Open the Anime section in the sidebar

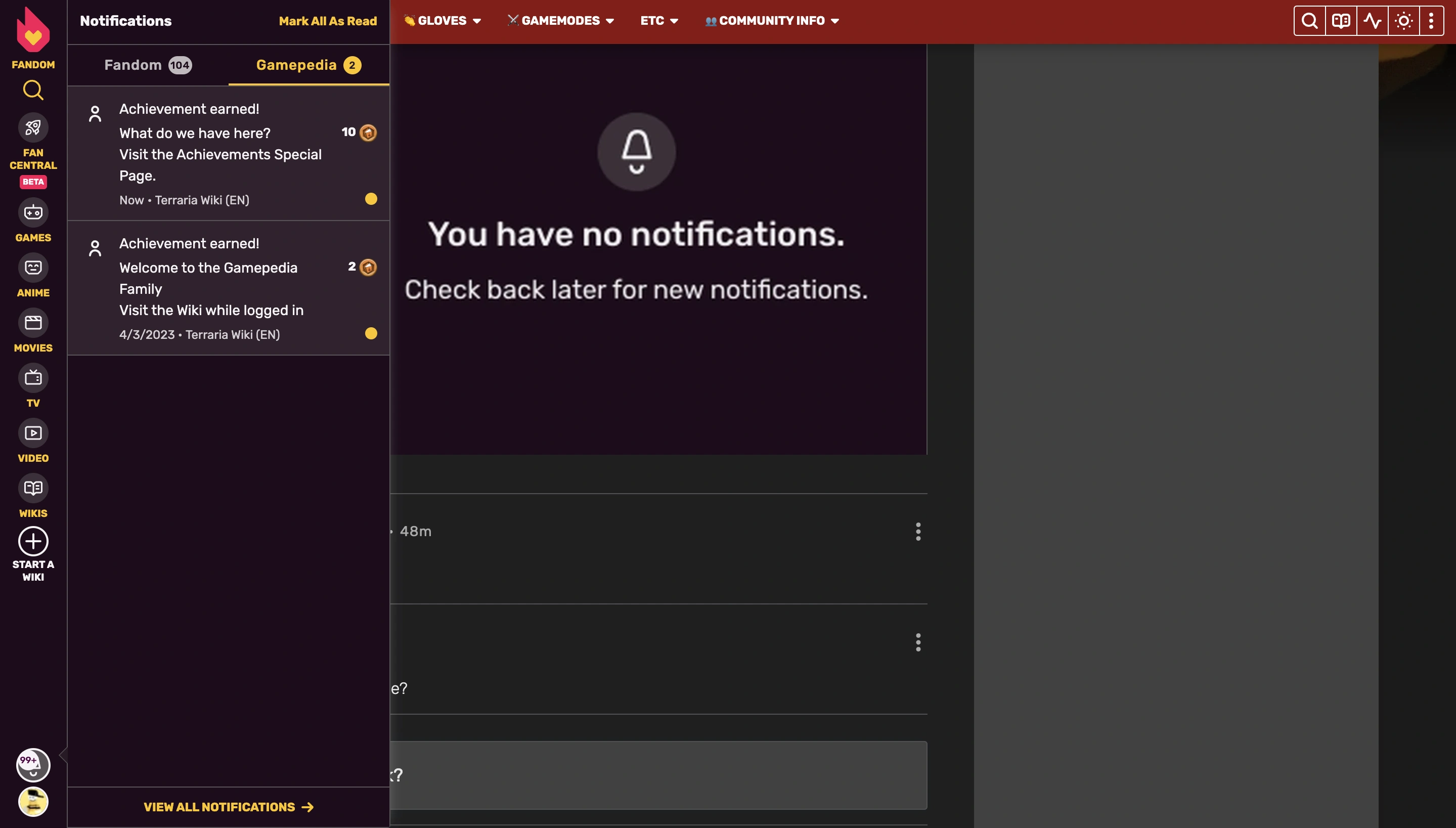pos(33,267)
